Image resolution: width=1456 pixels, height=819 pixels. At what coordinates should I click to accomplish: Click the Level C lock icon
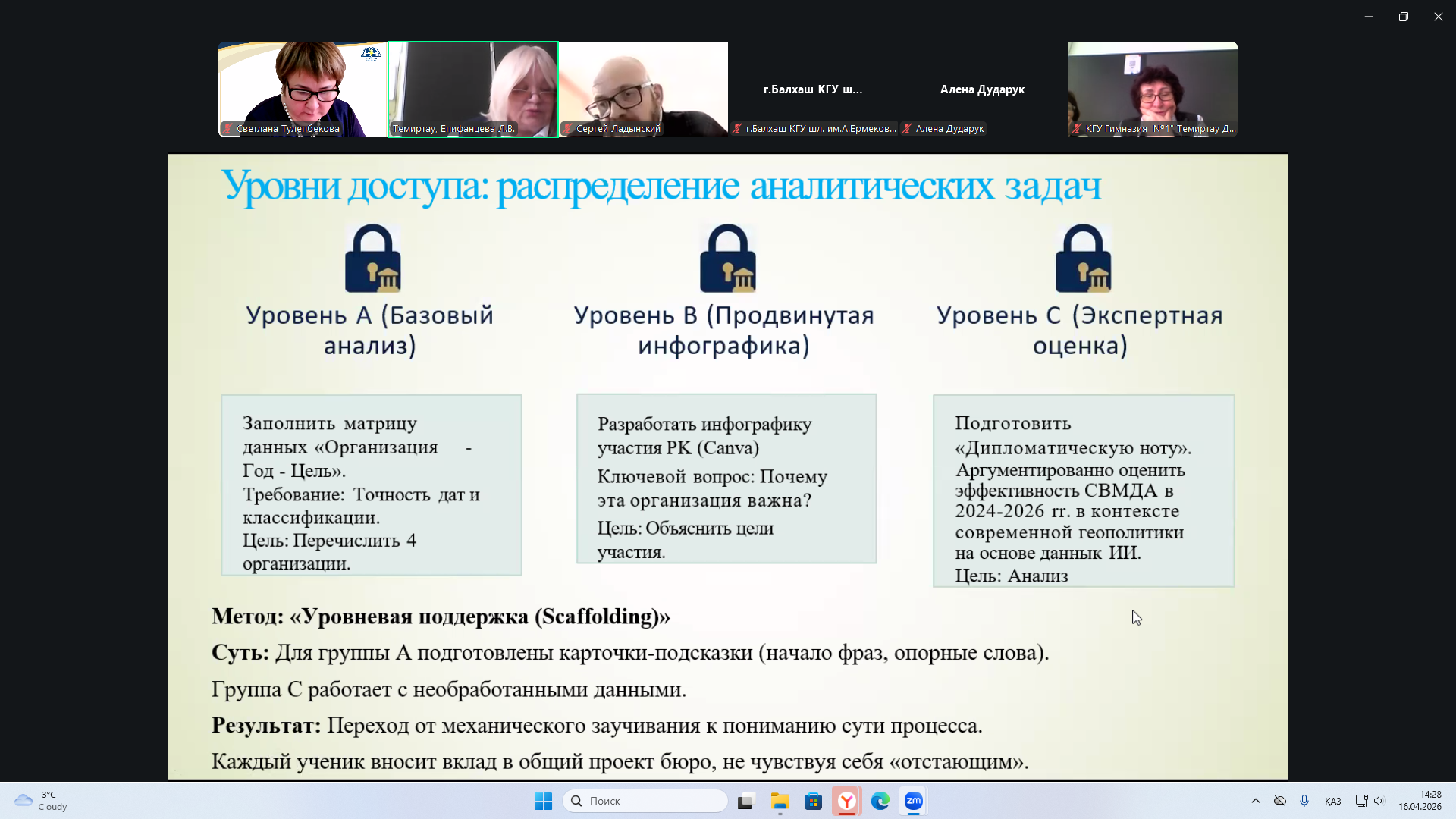1083,258
